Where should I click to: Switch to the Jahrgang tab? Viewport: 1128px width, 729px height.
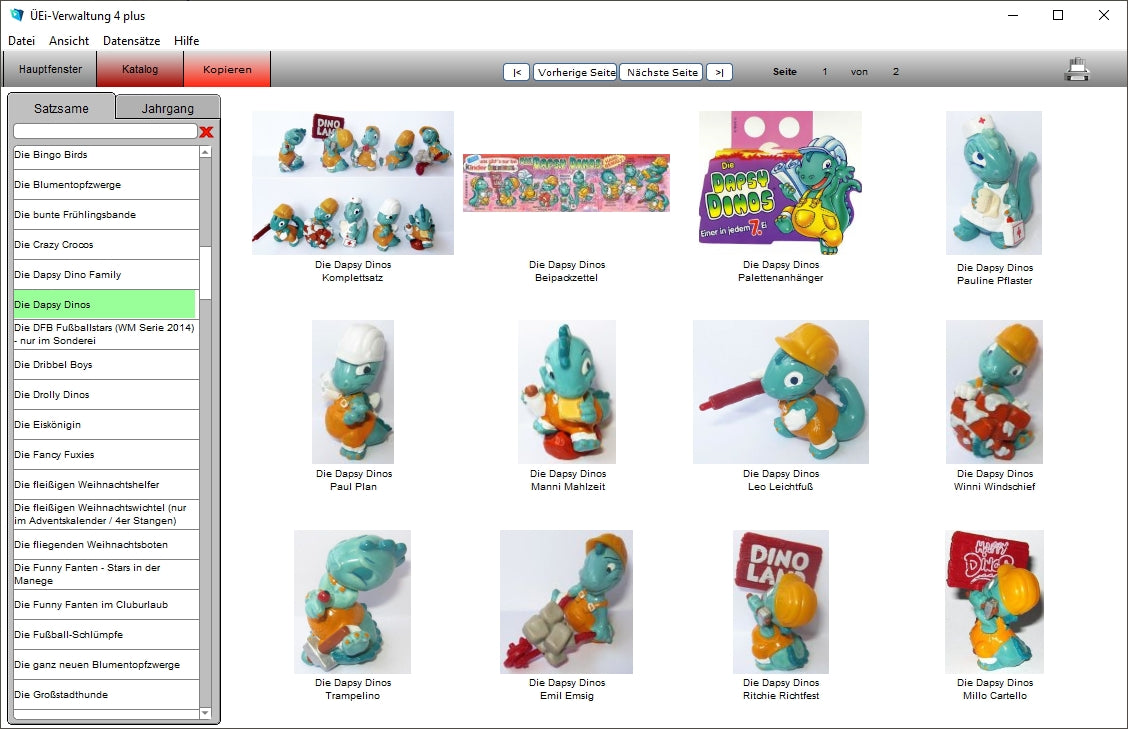click(x=167, y=108)
